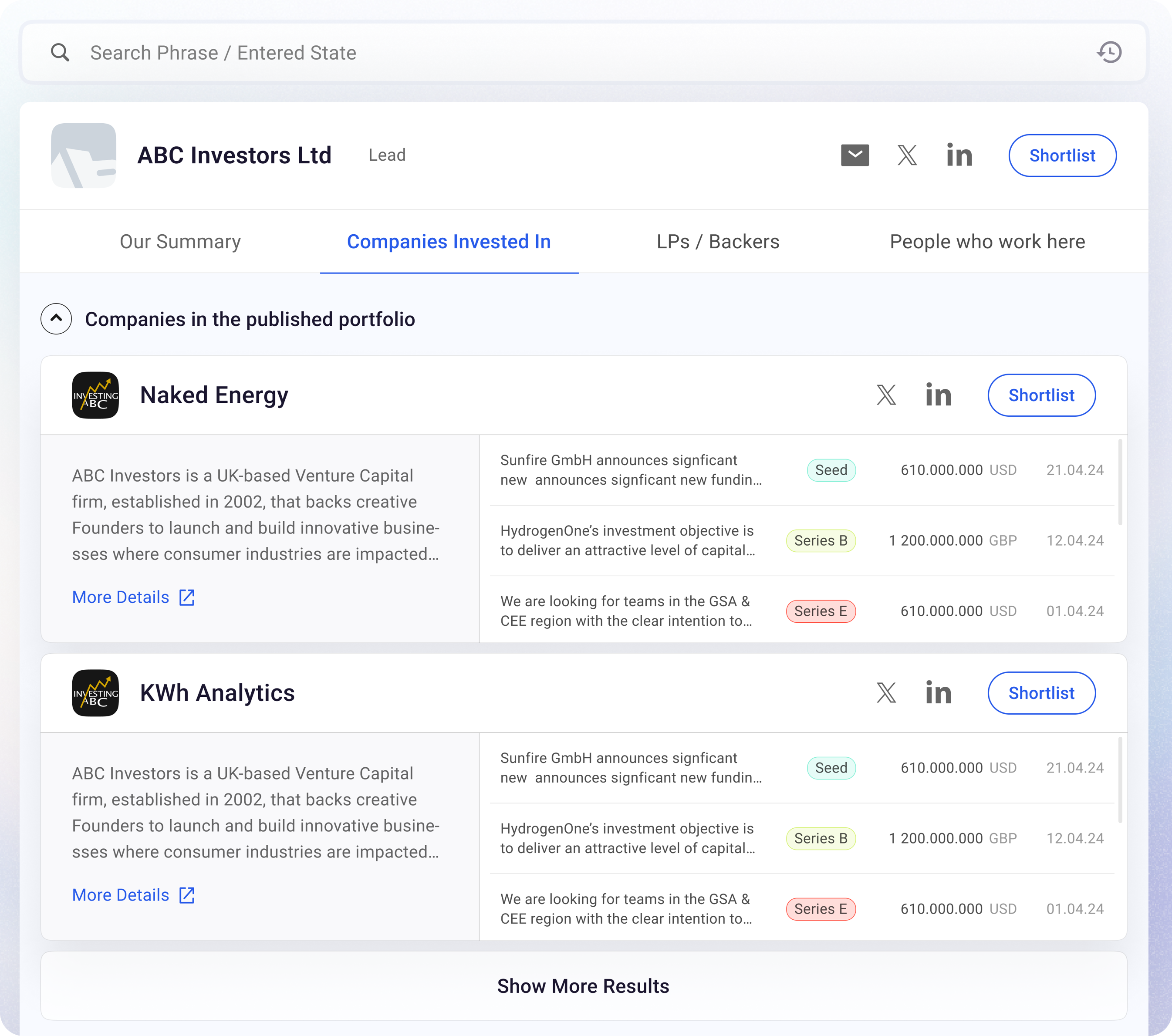Click the Naked Energy company name
Image resolution: width=1172 pixels, height=1036 pixels.
[x=214, y=395]
